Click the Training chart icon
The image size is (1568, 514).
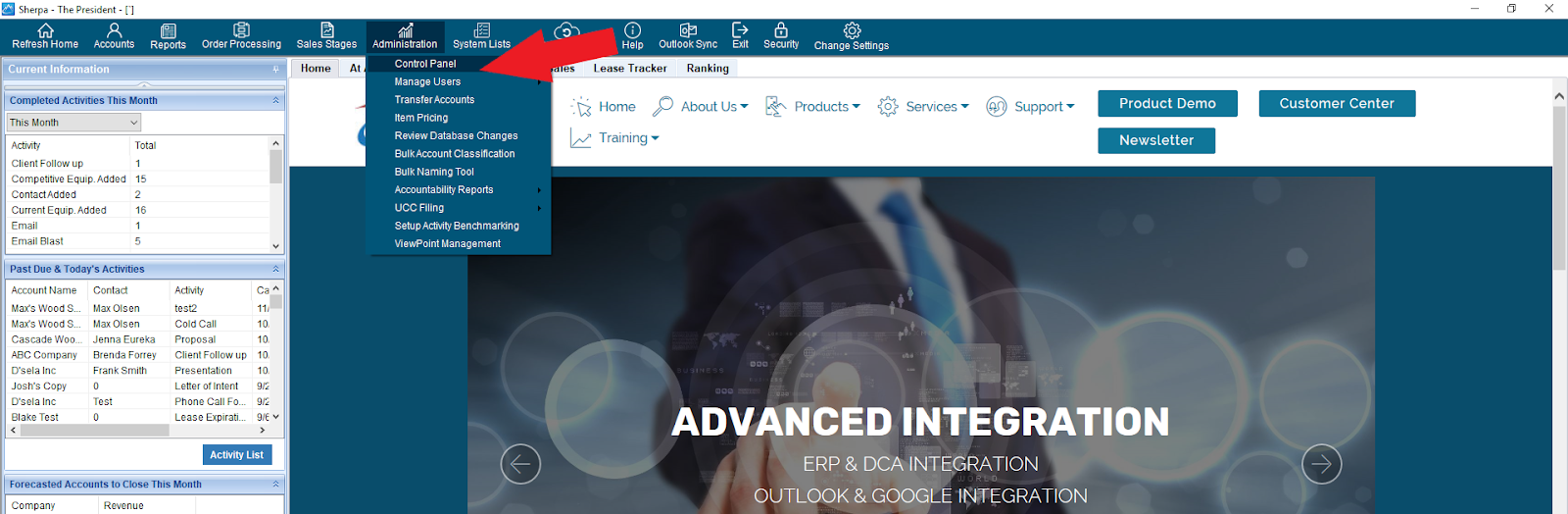coord(581,138)
